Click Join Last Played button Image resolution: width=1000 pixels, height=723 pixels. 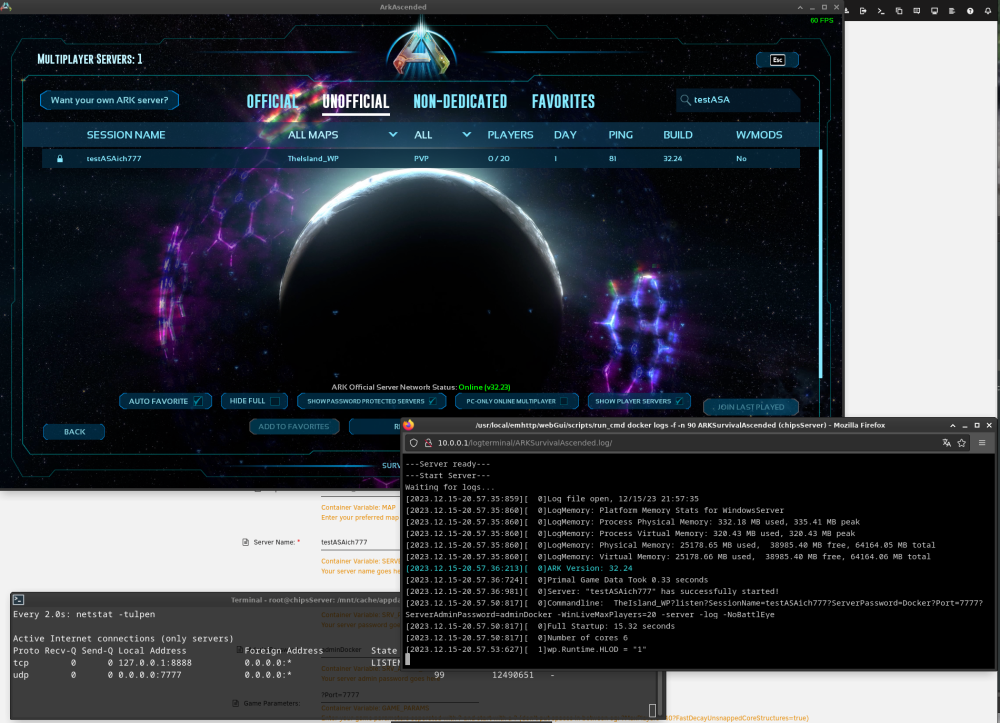(x=751, y=407)
